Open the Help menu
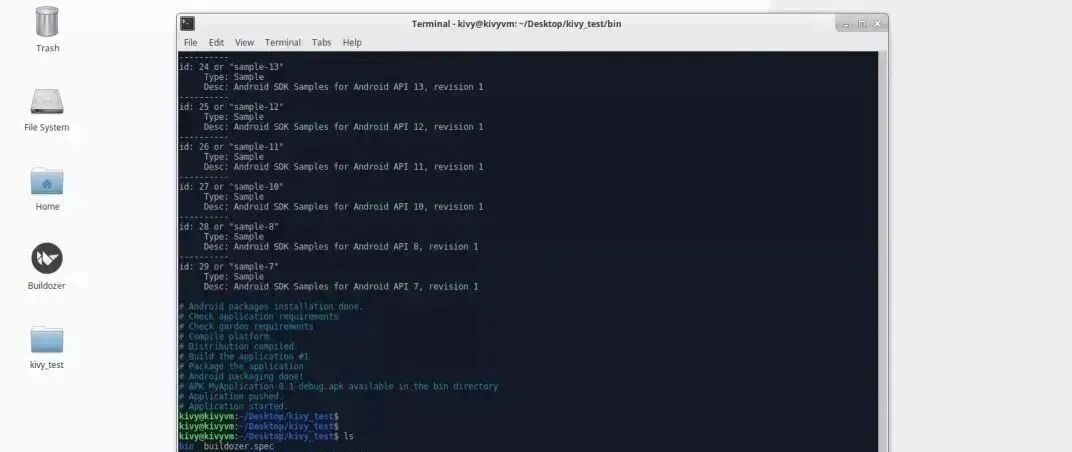The image size is (1072, 452). coord(352,42)
